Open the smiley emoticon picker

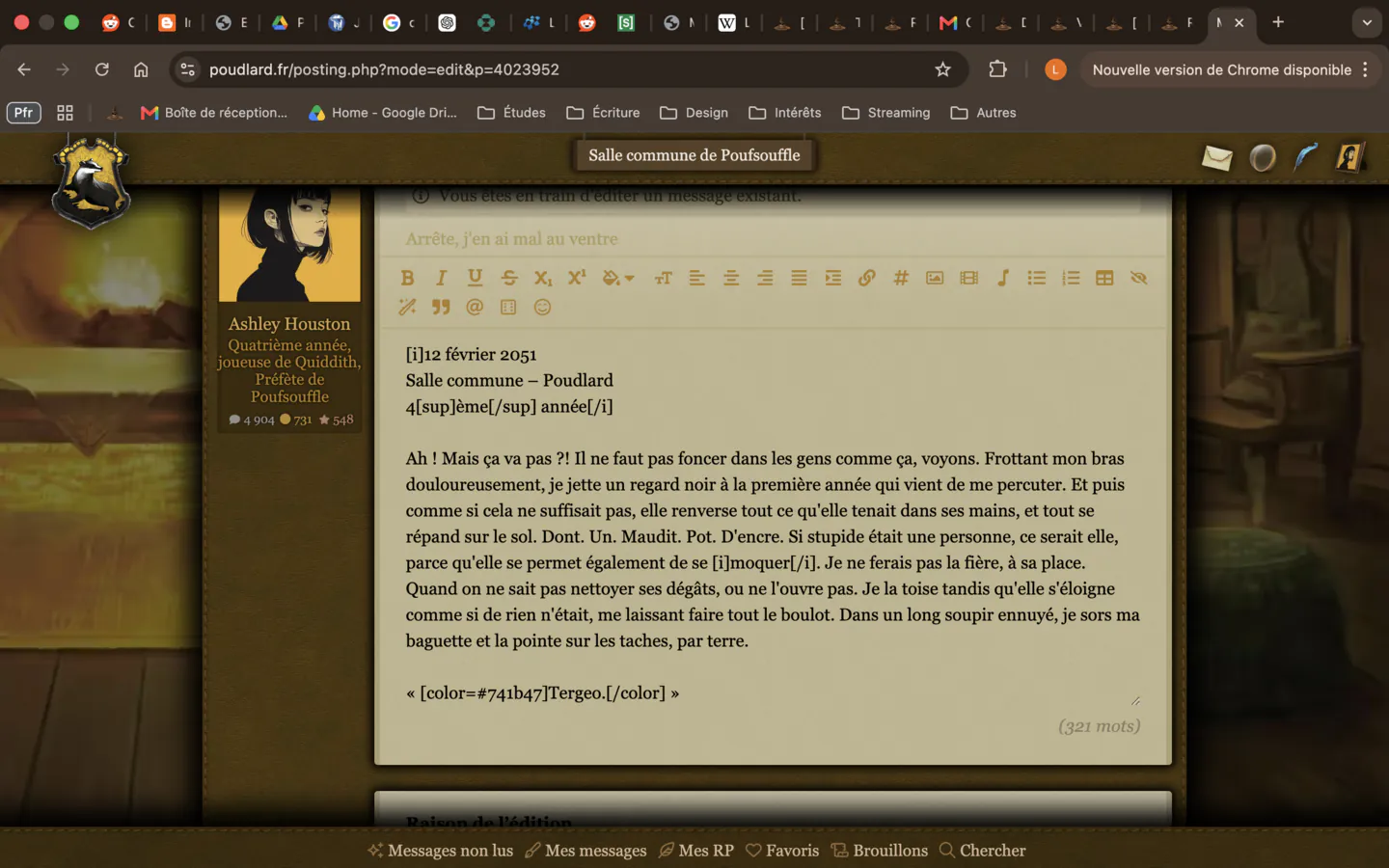(x=542, y=307)
